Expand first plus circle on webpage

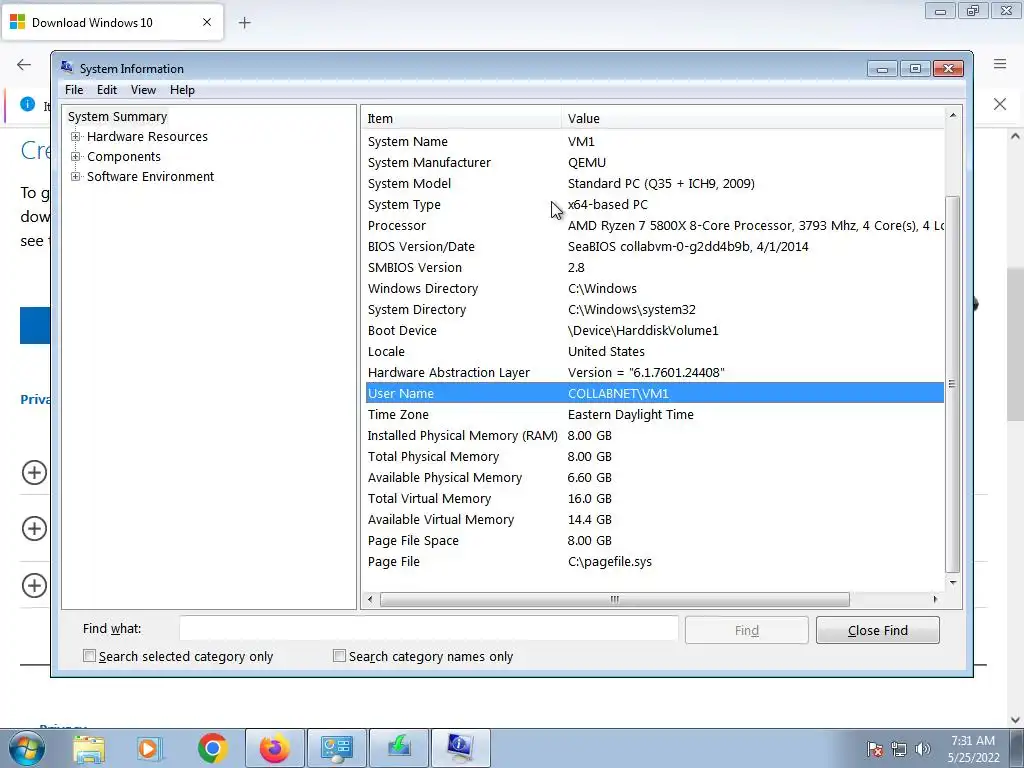point(34,472)
